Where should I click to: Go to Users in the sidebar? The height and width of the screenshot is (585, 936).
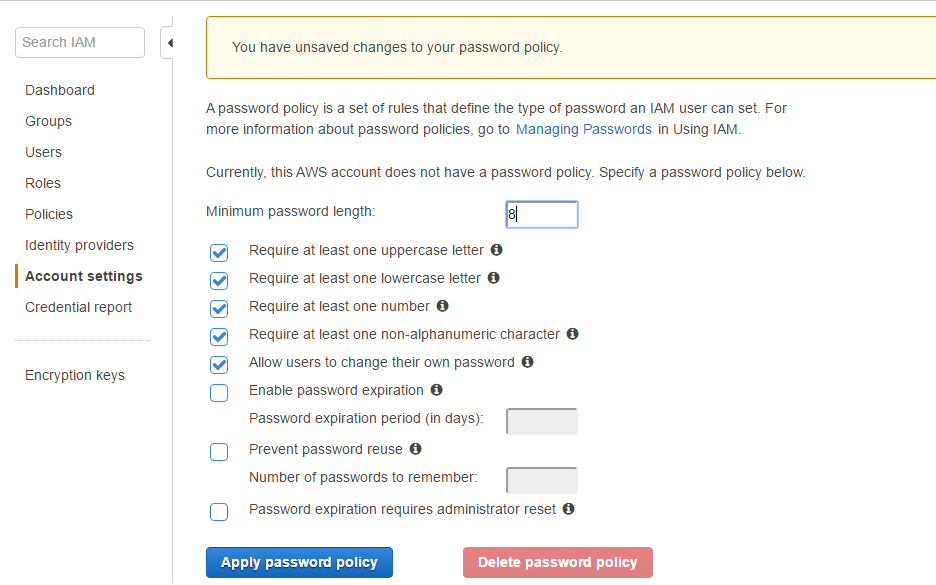(44, 152)
